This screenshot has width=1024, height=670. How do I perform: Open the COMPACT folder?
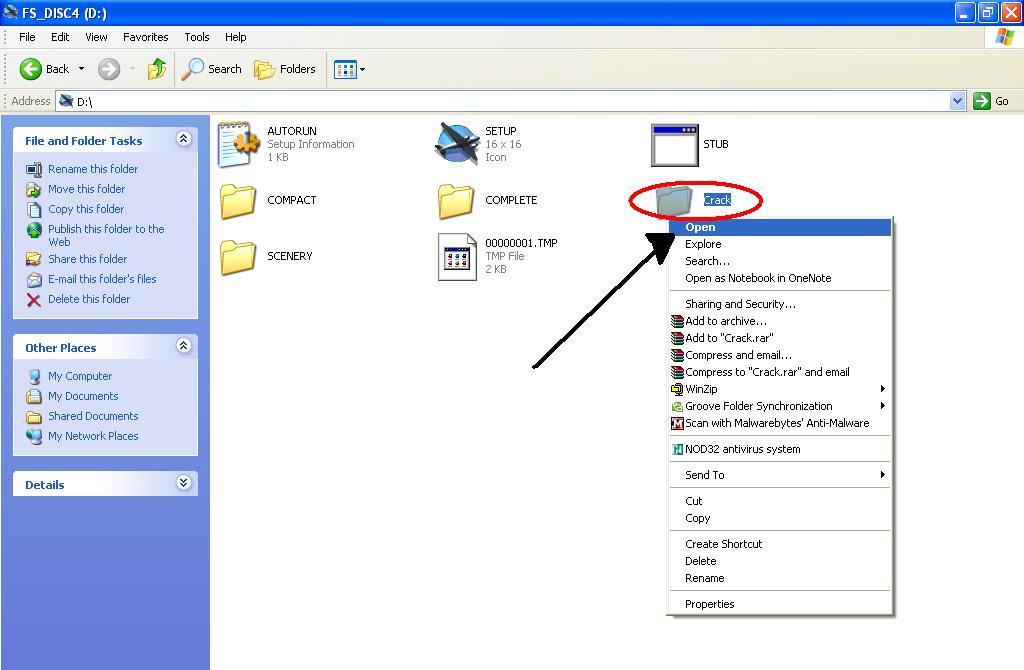pos(239,201)
